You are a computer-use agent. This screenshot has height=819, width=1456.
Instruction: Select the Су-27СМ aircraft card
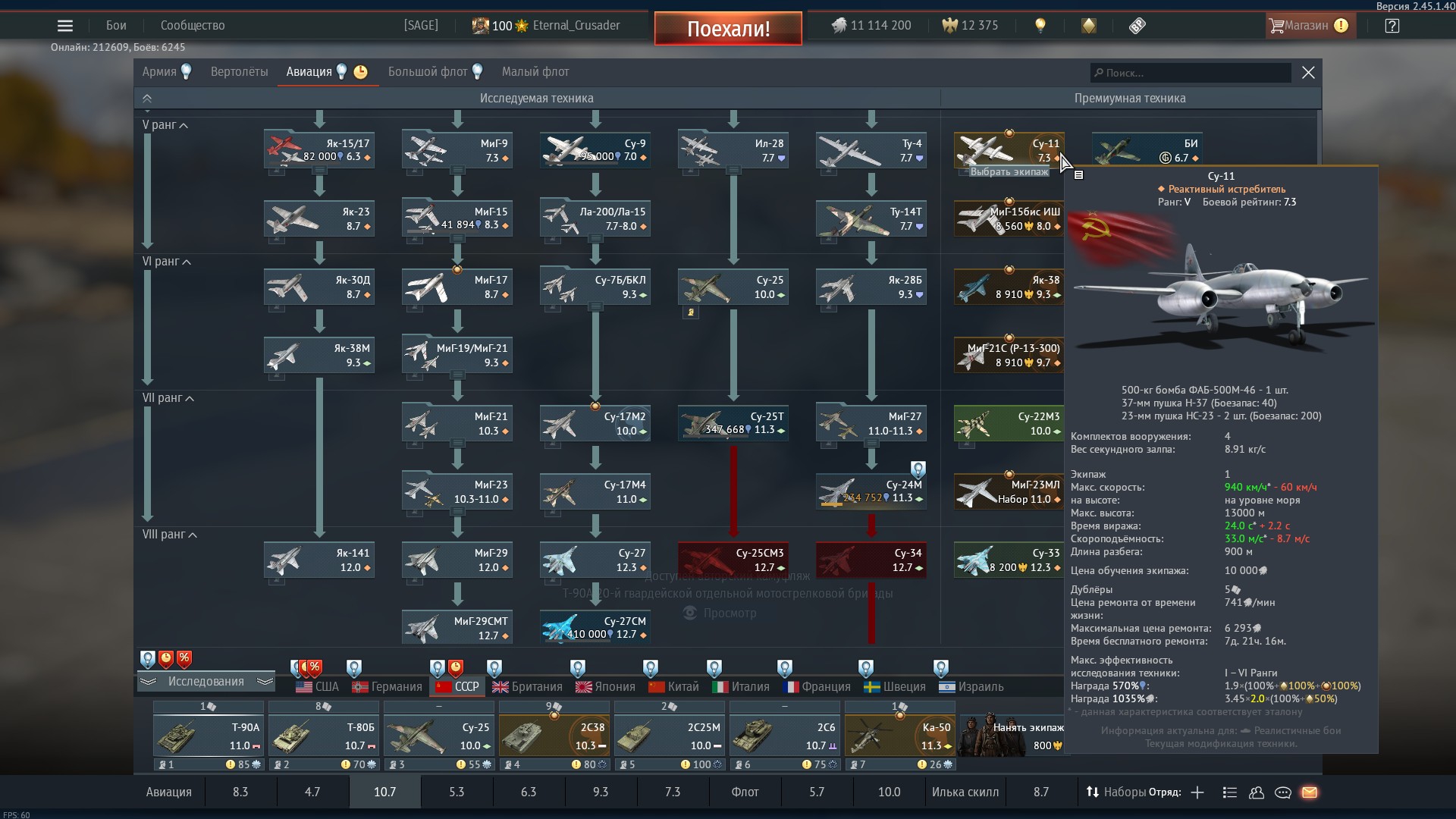595,628
